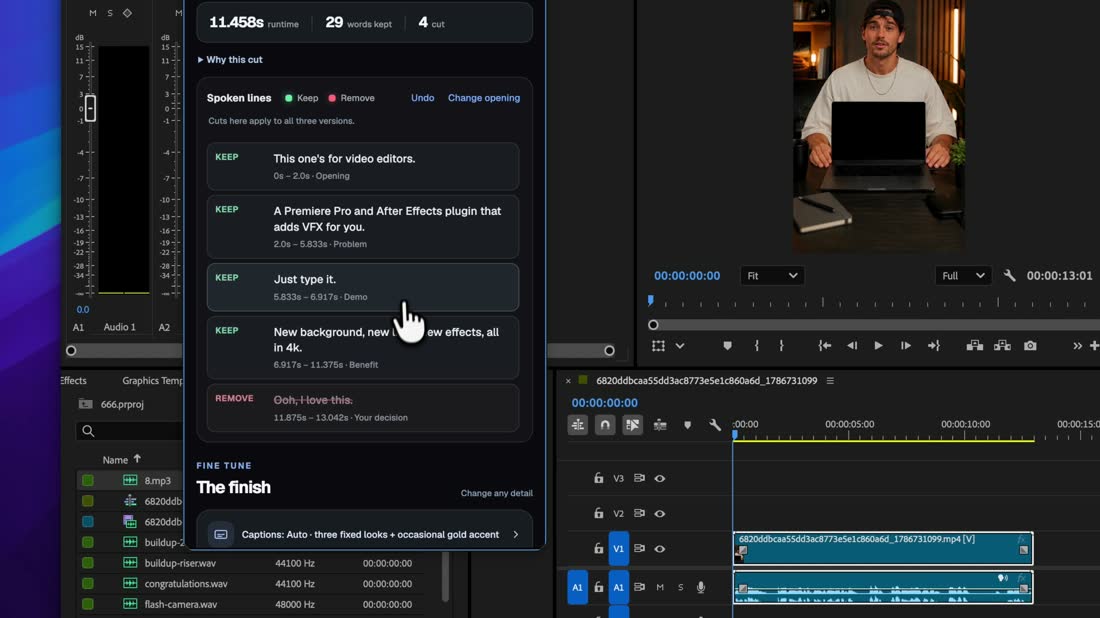Screen dimensions: 1100x618
Task: Click the search magnifier in Project panel
Action: [88, 431]
